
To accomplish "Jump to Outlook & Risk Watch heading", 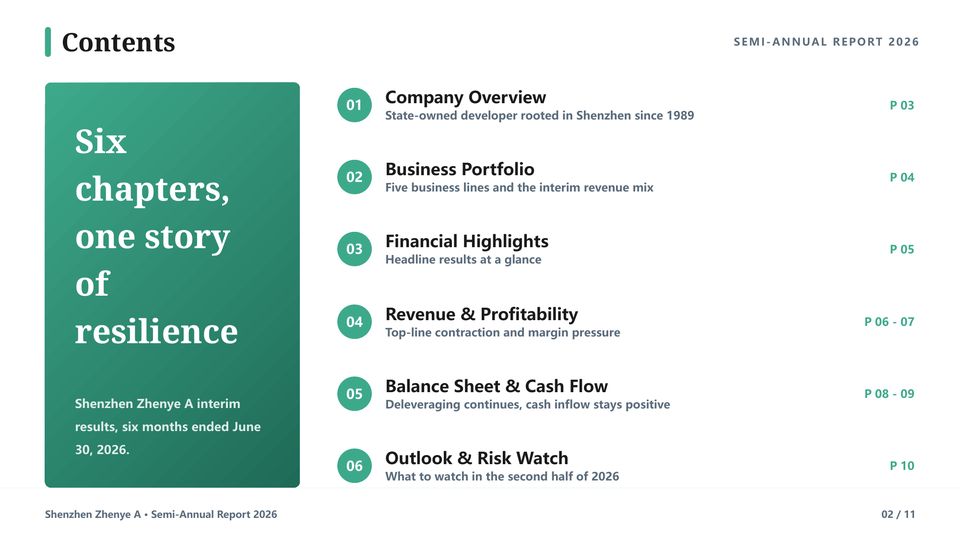I will pos(476,458).
